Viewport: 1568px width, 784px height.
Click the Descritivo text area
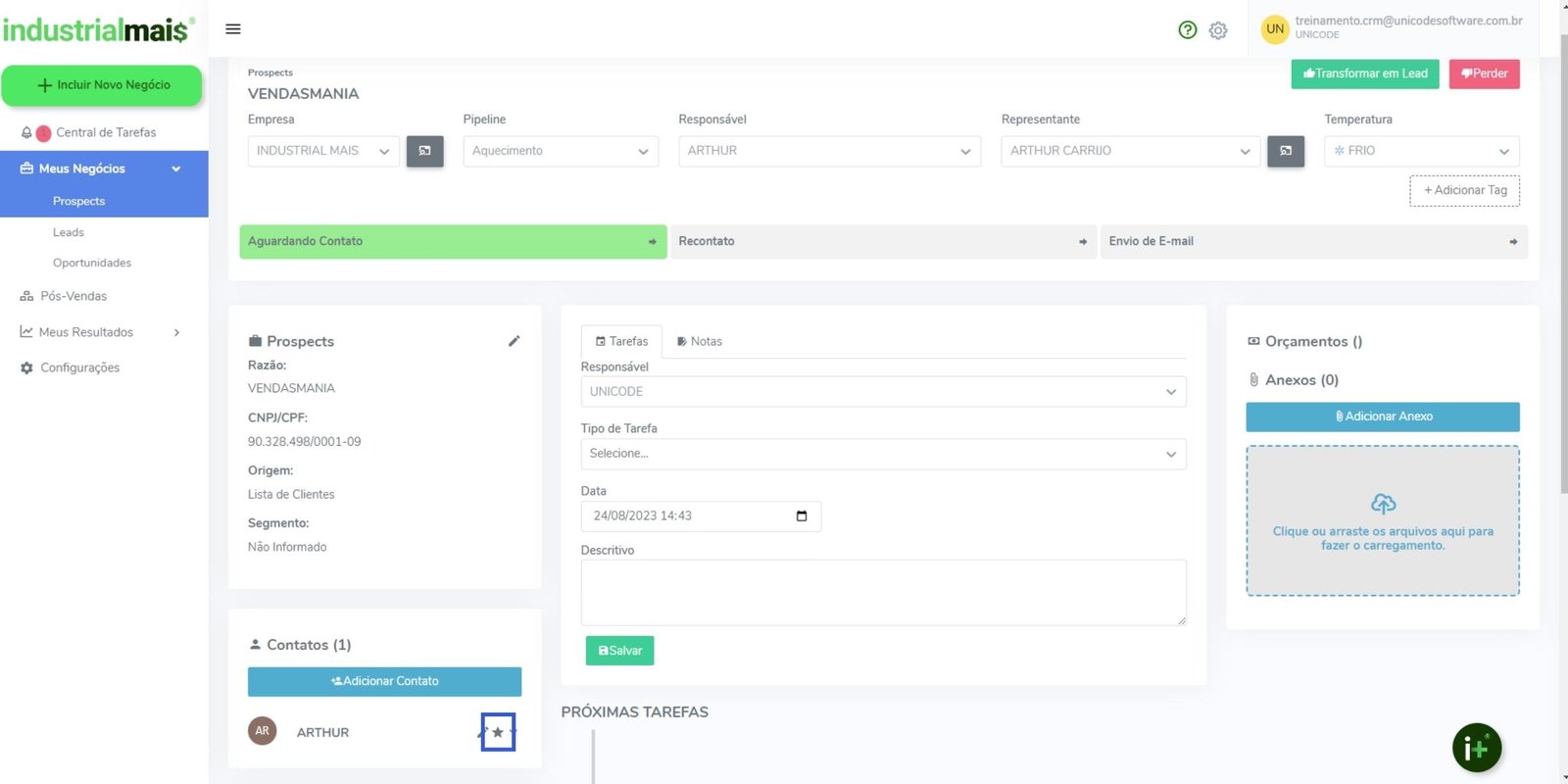(883, 592)
